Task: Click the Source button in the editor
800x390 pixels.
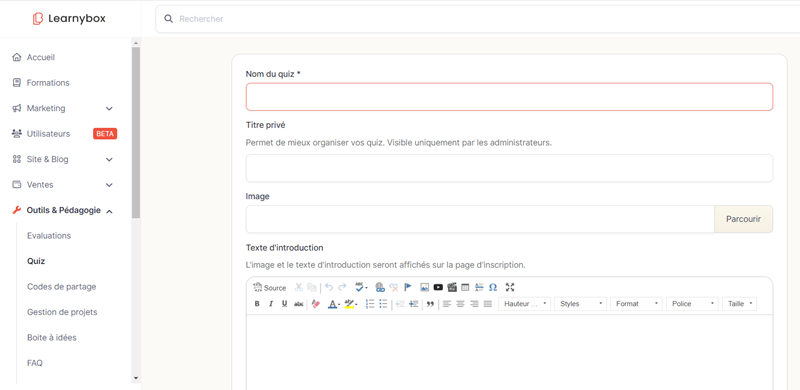Action: pyautogui.click(x=270, y=288)
